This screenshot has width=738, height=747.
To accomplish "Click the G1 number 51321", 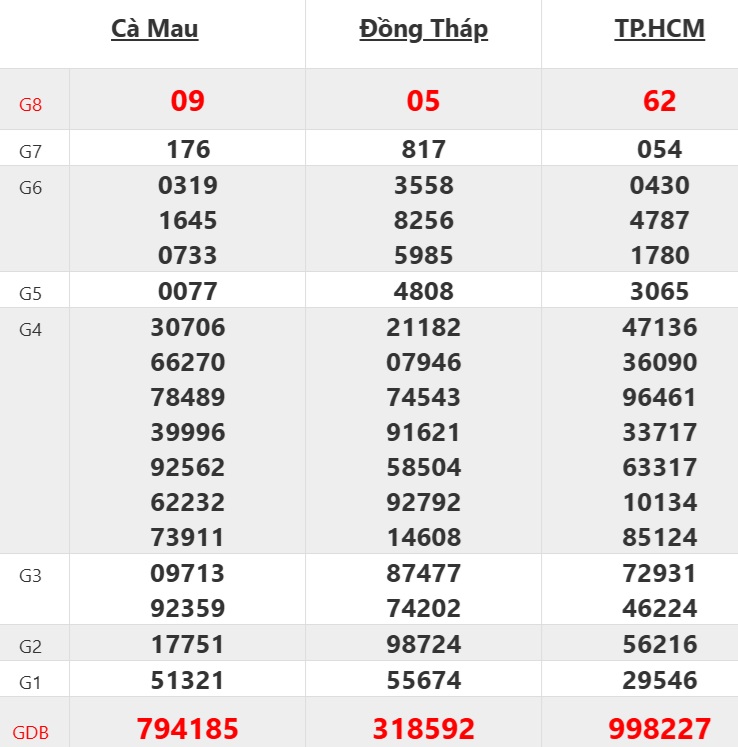I will (x=188, y=681).
